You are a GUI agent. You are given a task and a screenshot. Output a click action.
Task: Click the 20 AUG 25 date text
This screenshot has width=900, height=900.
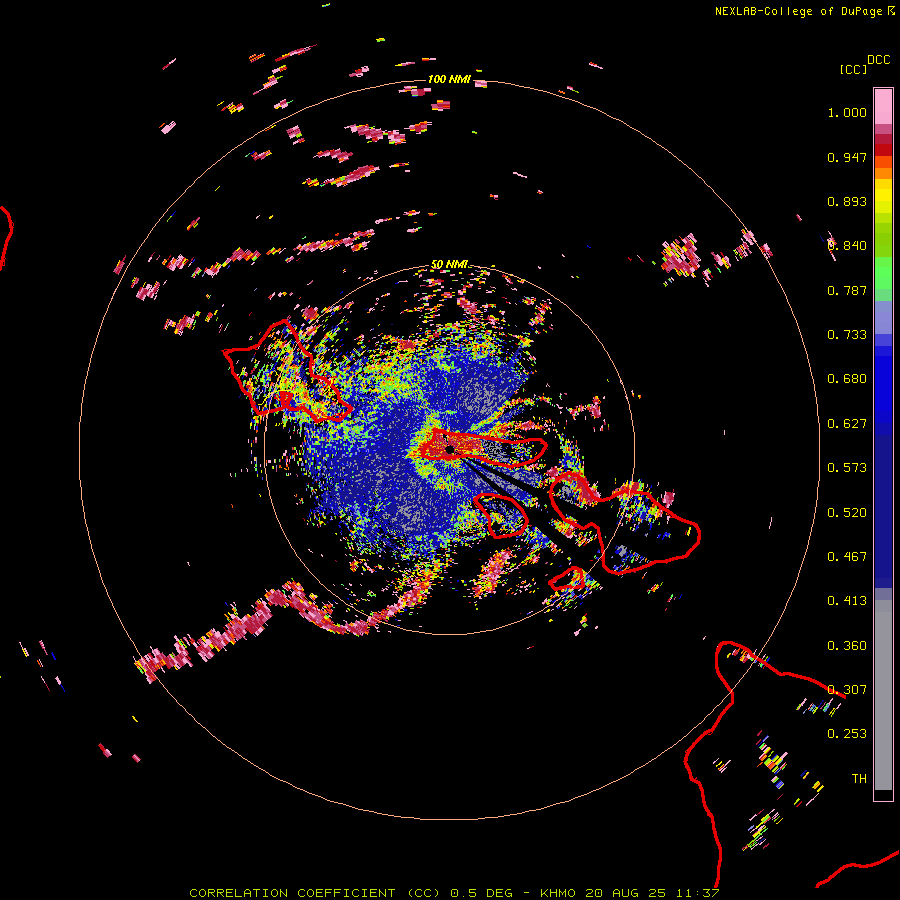pyautogui.click(x=626, y=893)
